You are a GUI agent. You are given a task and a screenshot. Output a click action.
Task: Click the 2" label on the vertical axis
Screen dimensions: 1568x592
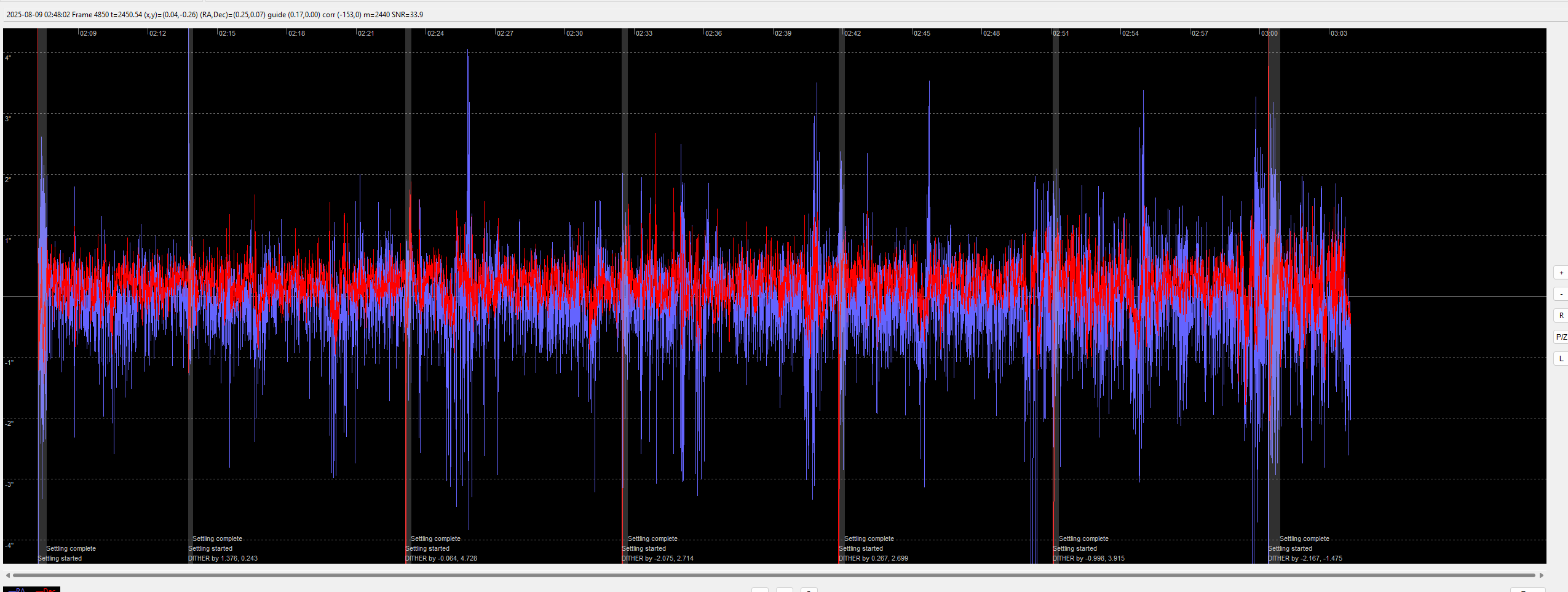(8, 180)
